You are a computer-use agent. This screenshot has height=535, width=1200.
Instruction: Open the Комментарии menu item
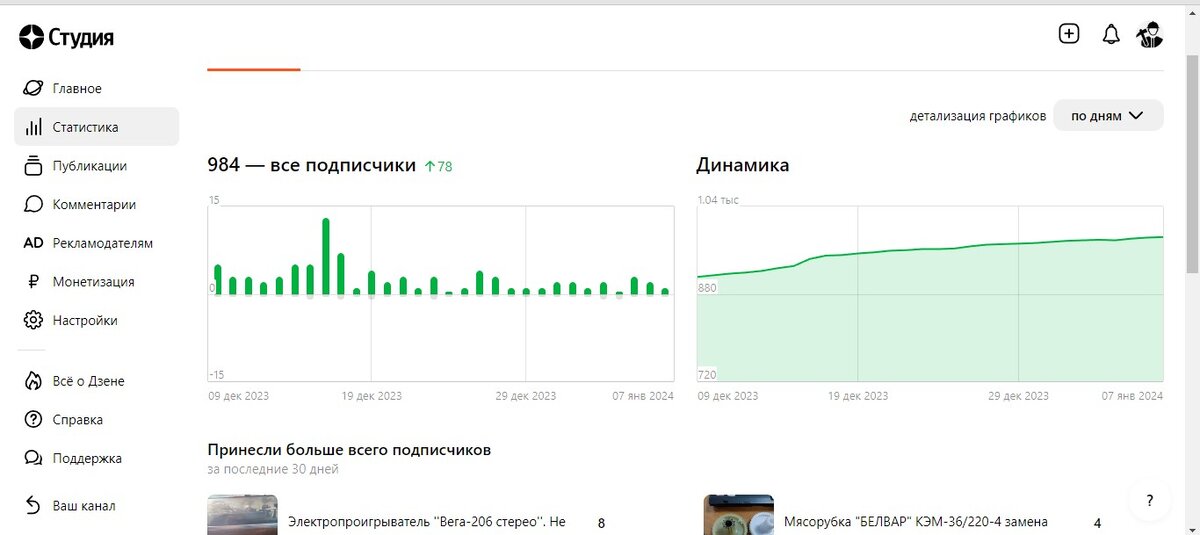click(94, 204)
